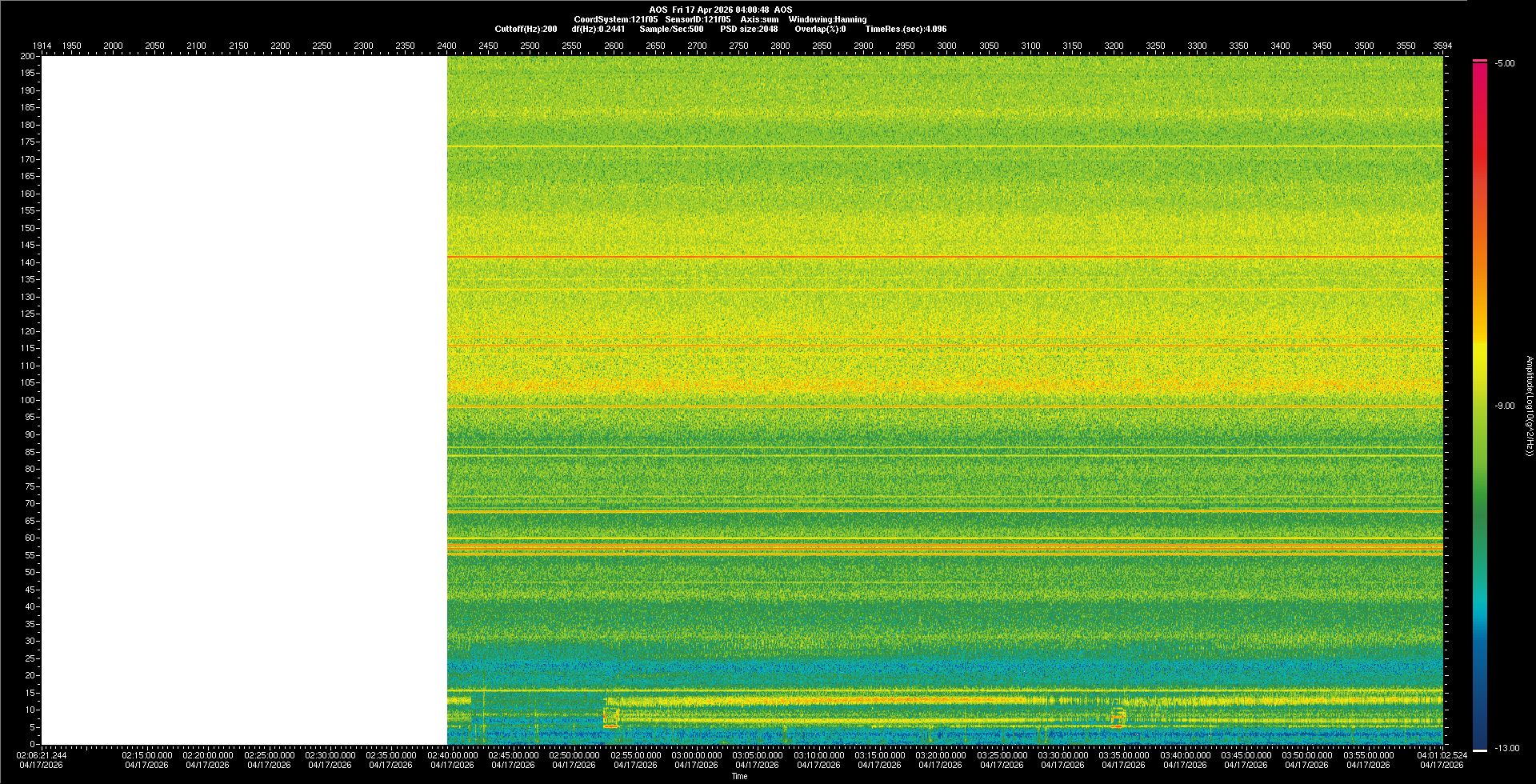Click the 3000 tick on the top axis
The height and width of the screenshot is (784, 1536).
tap(946, 46)
